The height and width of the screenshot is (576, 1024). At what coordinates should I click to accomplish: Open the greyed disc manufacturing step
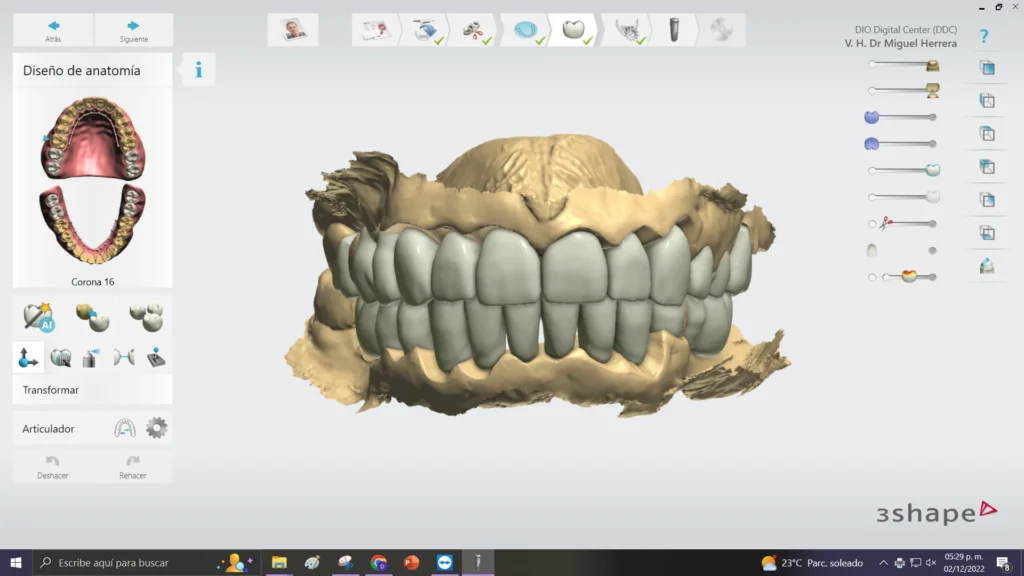(722, 30)
